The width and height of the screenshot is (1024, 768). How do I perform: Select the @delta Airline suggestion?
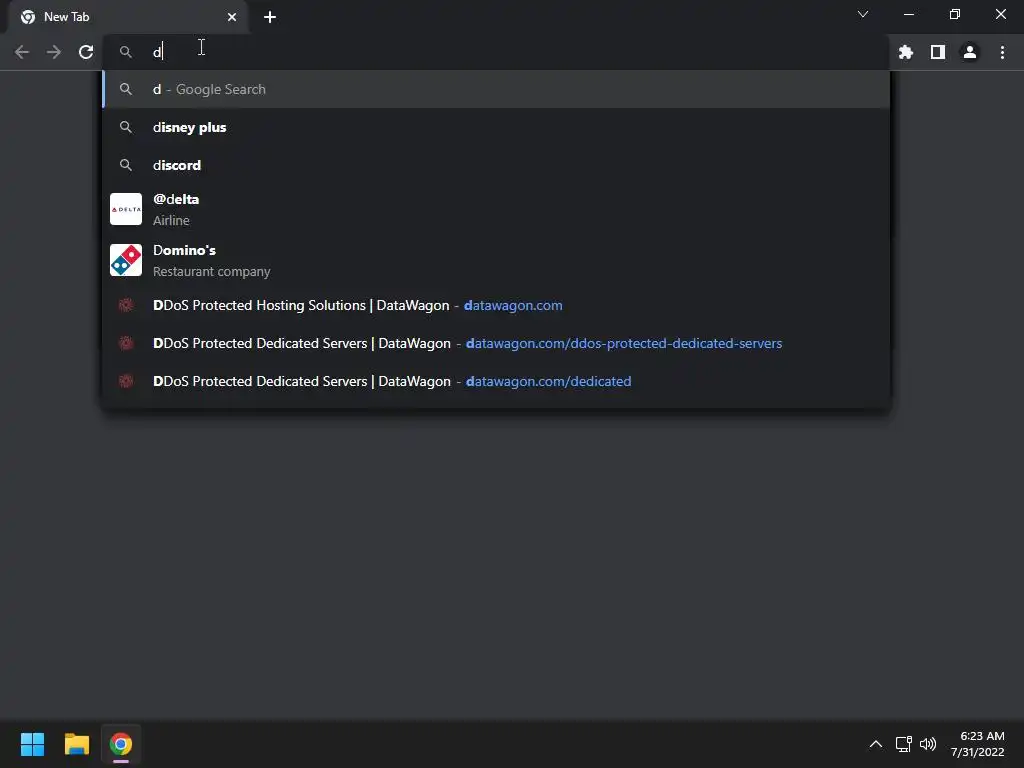point(496,209)
